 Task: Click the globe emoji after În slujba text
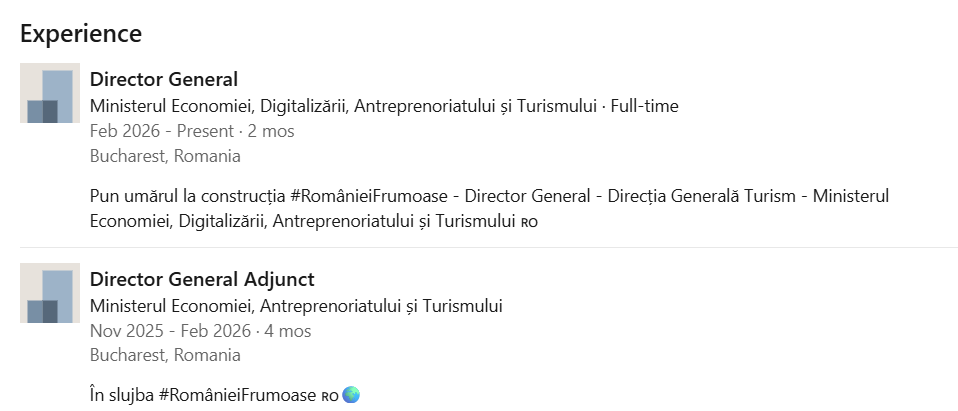[351, 395]
